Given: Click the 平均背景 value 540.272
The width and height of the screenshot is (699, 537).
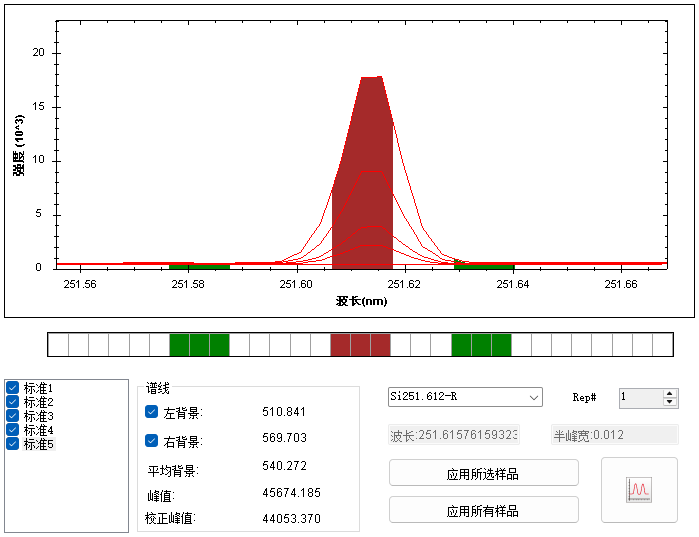Looking at the screenshot, I should click(x=284, y=466).
